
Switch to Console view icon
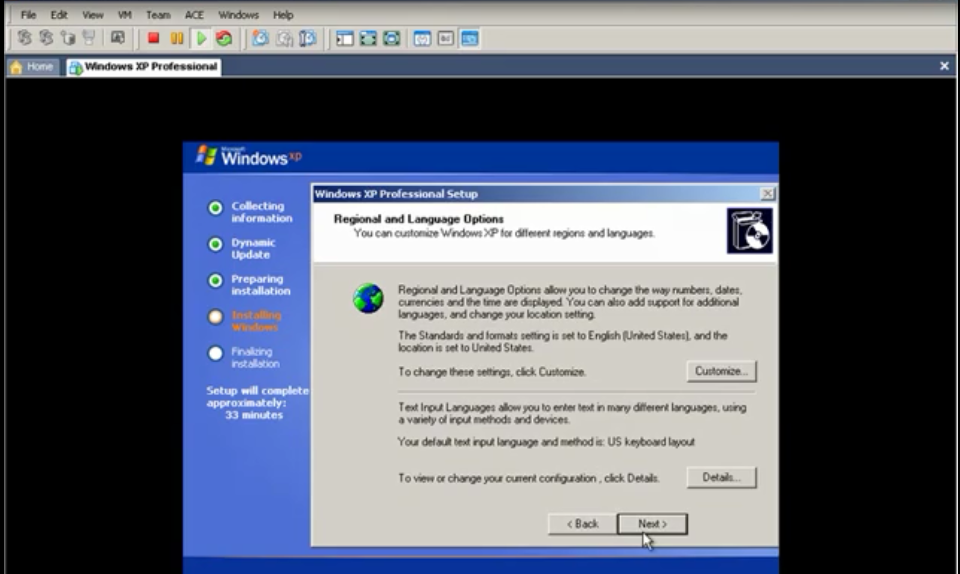470,39
